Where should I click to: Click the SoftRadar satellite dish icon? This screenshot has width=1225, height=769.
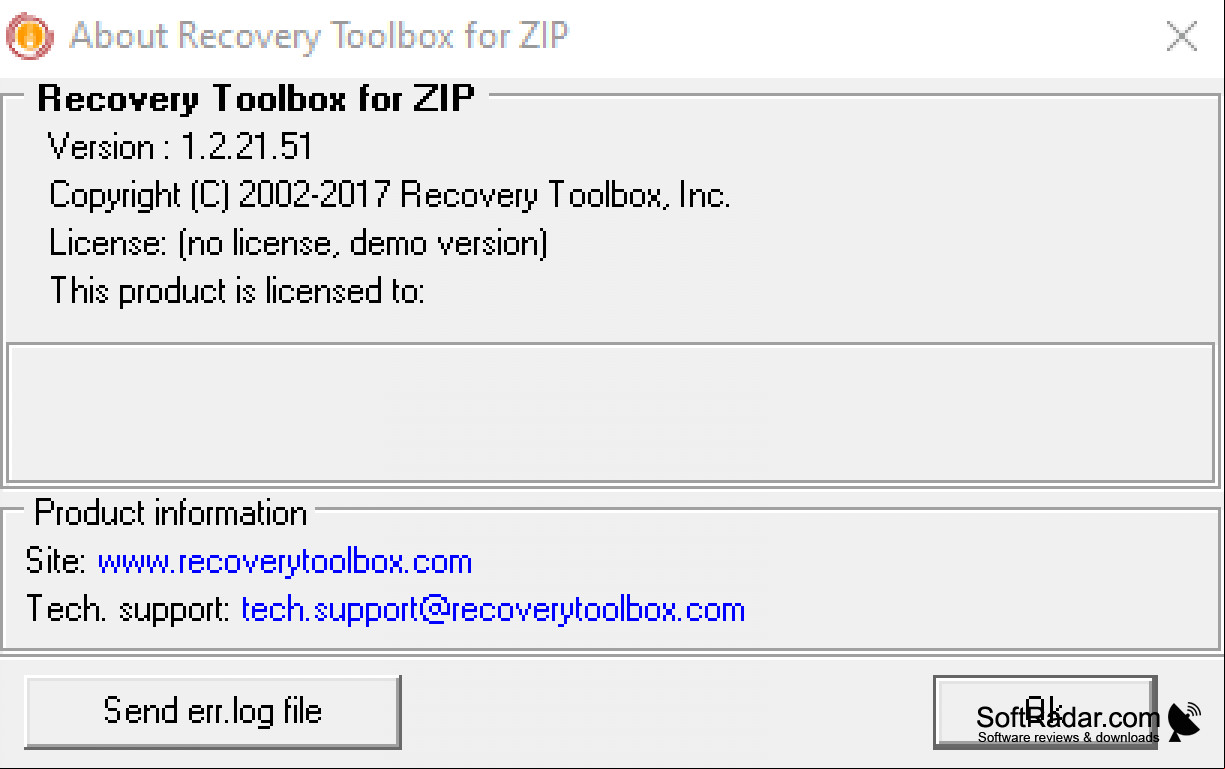pyautogui.click(x=1185, y=722)
